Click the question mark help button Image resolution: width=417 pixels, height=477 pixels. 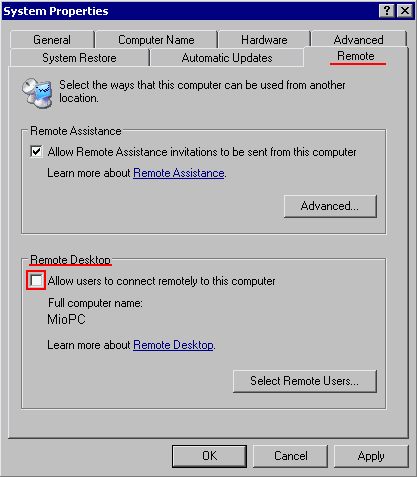tap(387, 11)
